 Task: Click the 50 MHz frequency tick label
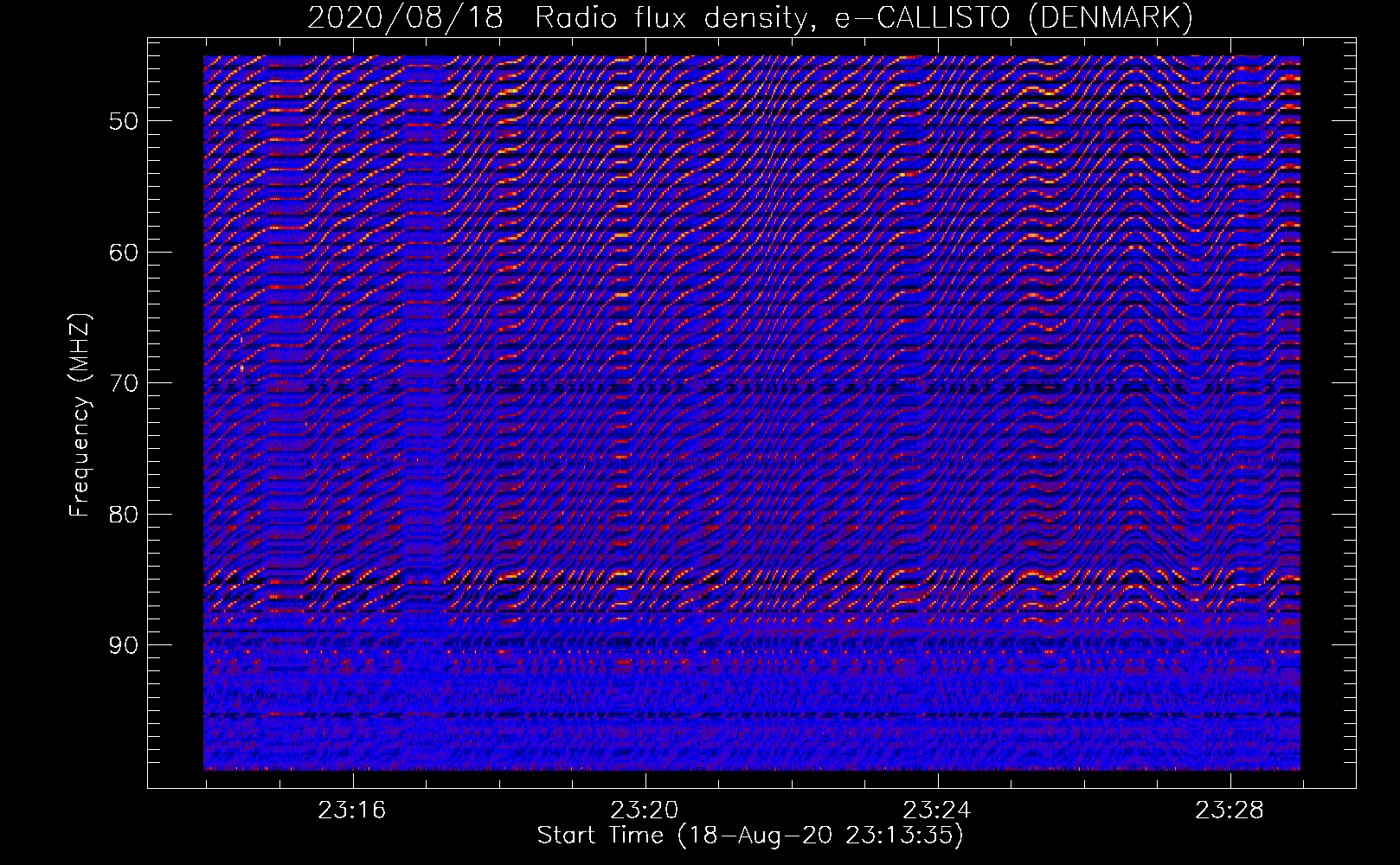(124, 121)
